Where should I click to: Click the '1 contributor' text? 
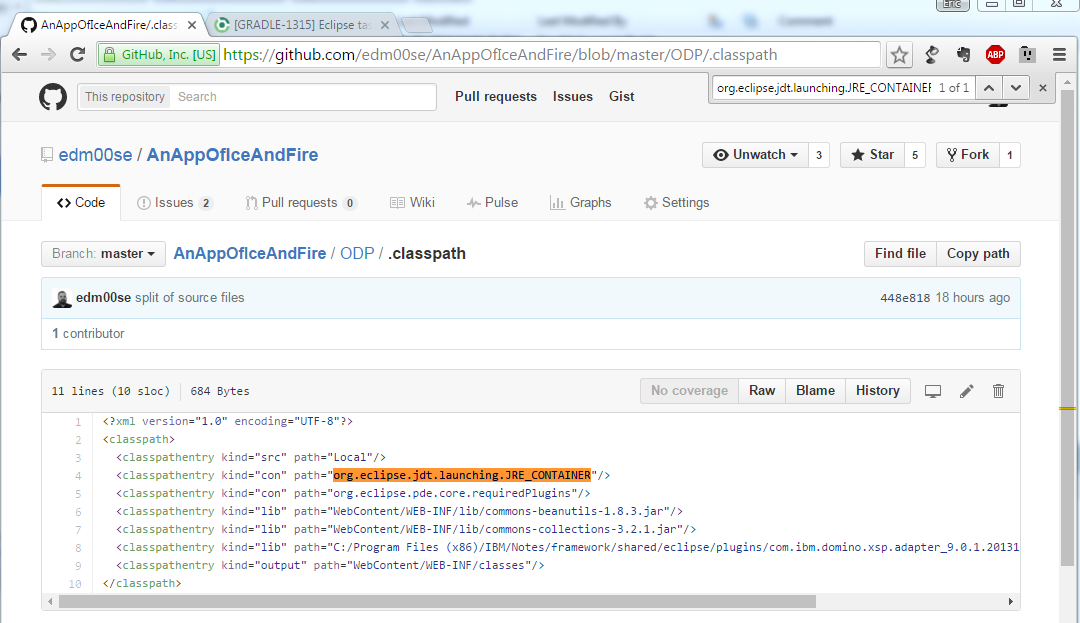(x=88, y=334)
